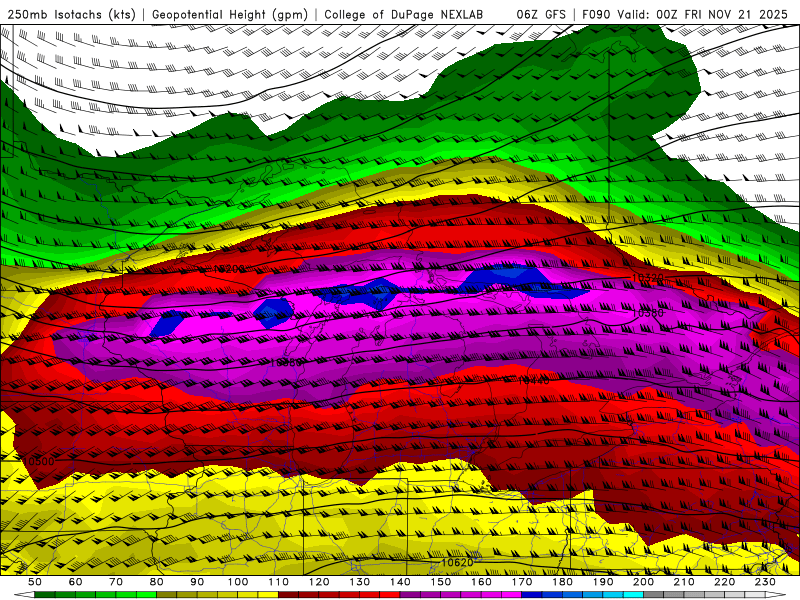
Task: Click the 70 knot colorbar label
Action: click(116, 582)
